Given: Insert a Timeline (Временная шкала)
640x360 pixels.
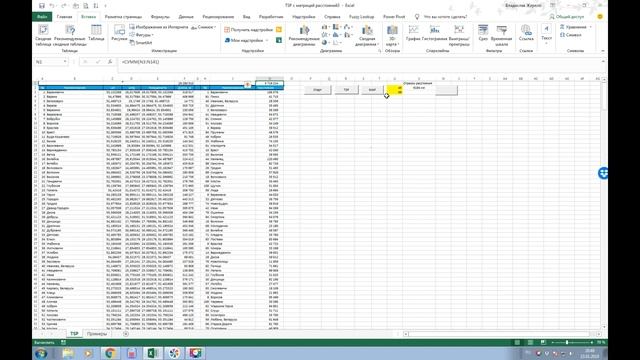Looking at the screenshot, I should (x=502, y=35).
